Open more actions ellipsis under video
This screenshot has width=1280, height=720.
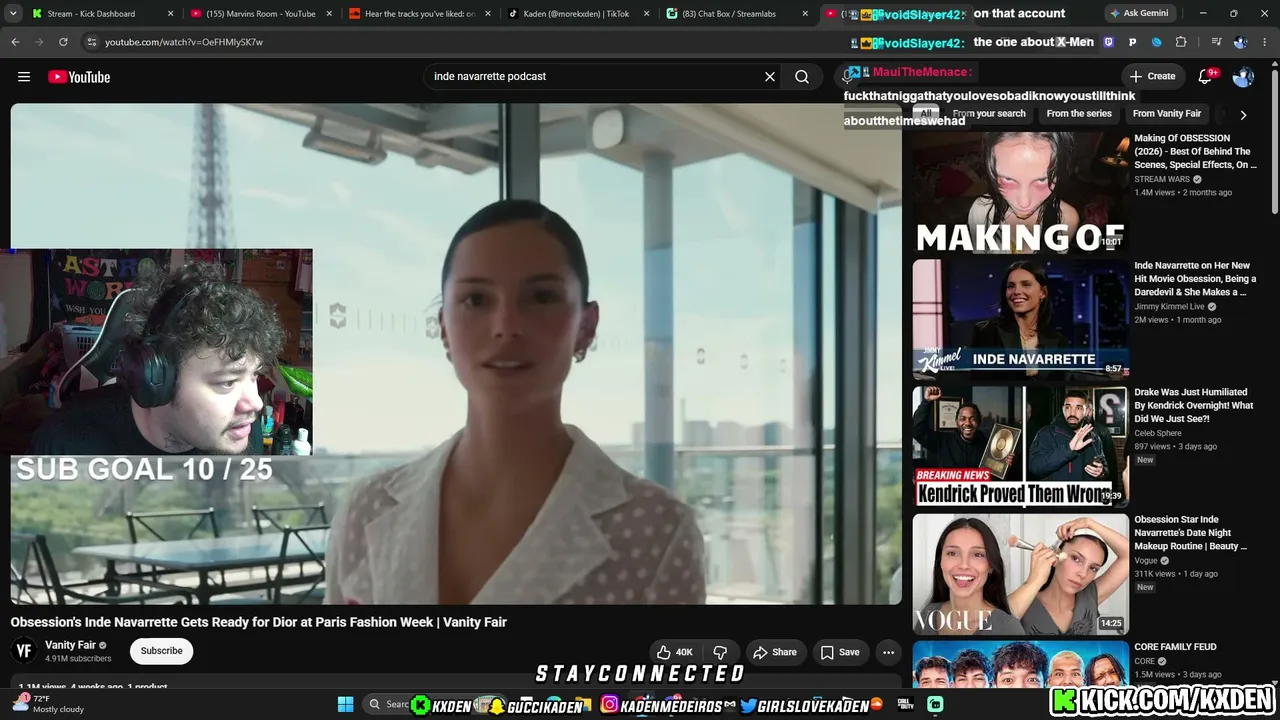(888, 652)
